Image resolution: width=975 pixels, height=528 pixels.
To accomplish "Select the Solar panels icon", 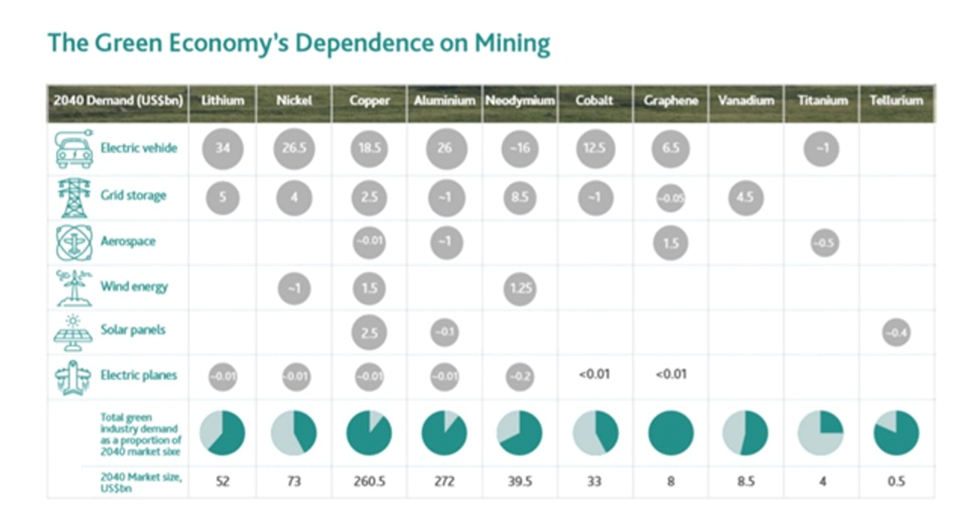I will [x=73, y=331].
